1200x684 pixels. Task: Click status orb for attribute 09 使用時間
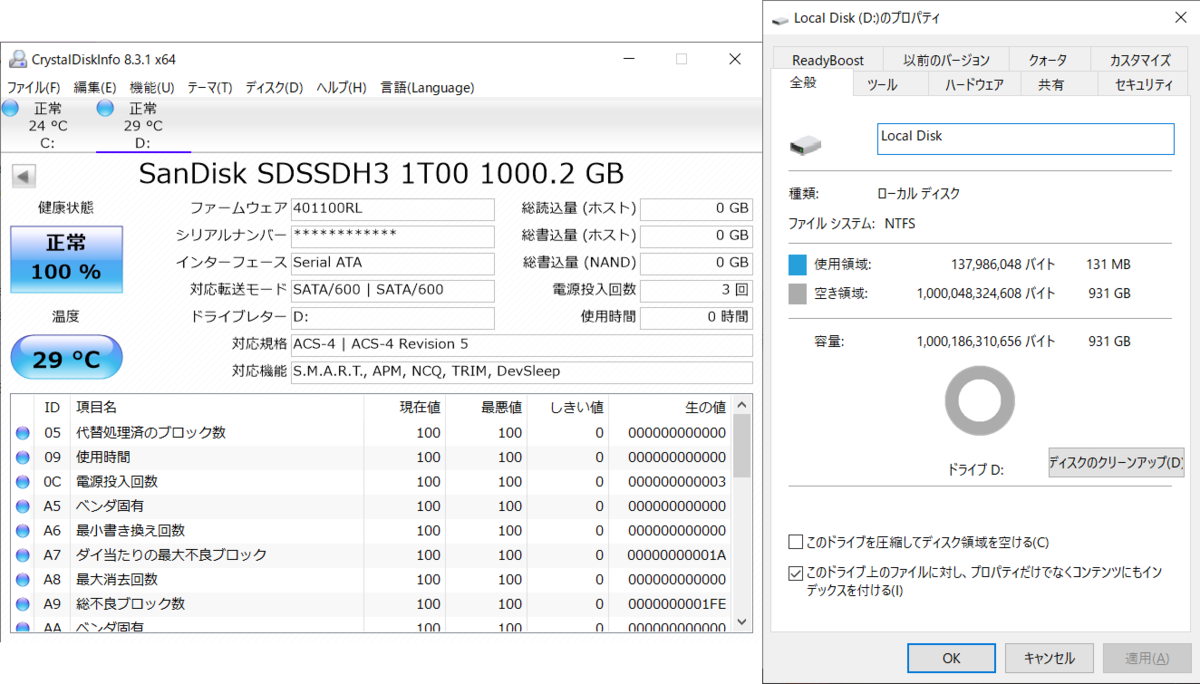pos(22,457)
